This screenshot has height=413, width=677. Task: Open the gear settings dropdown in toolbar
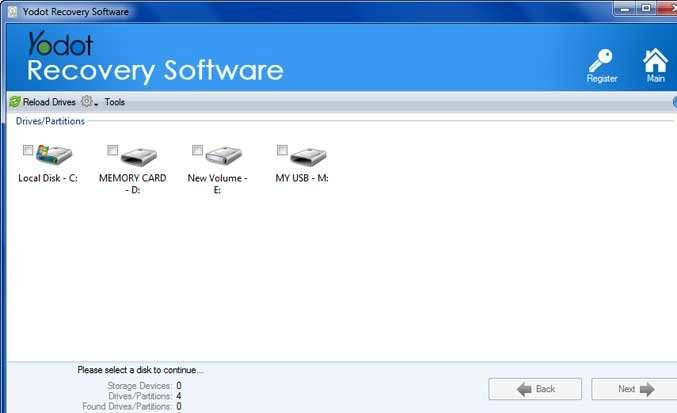(89, 102)
